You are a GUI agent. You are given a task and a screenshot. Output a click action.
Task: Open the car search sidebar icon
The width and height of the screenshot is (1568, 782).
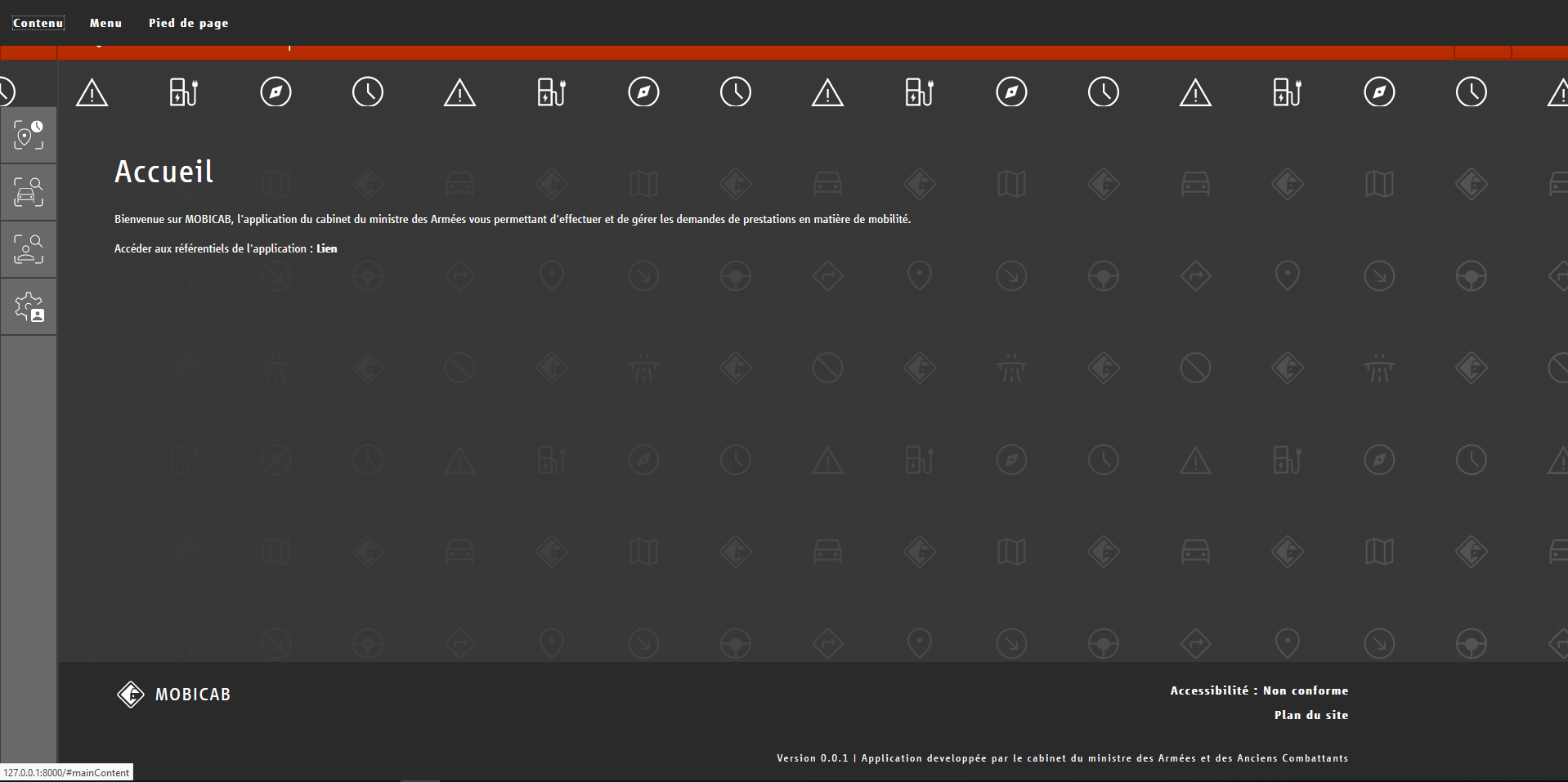pos(29,192)
